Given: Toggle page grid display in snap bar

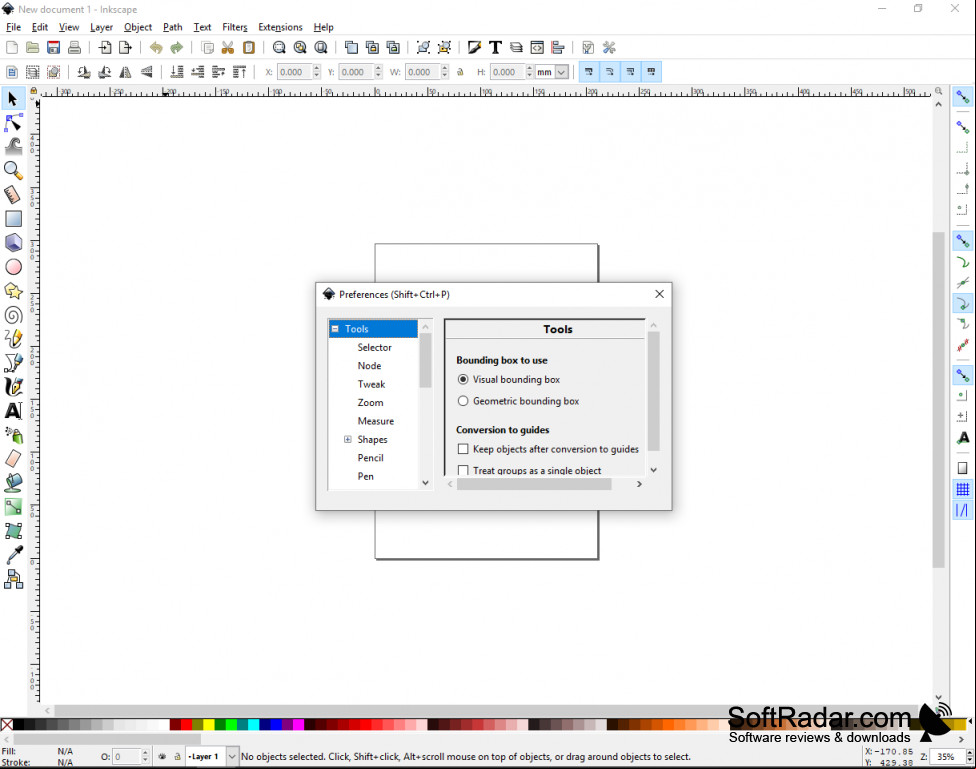Looking at the screenshot, I should tap(962, 489).
